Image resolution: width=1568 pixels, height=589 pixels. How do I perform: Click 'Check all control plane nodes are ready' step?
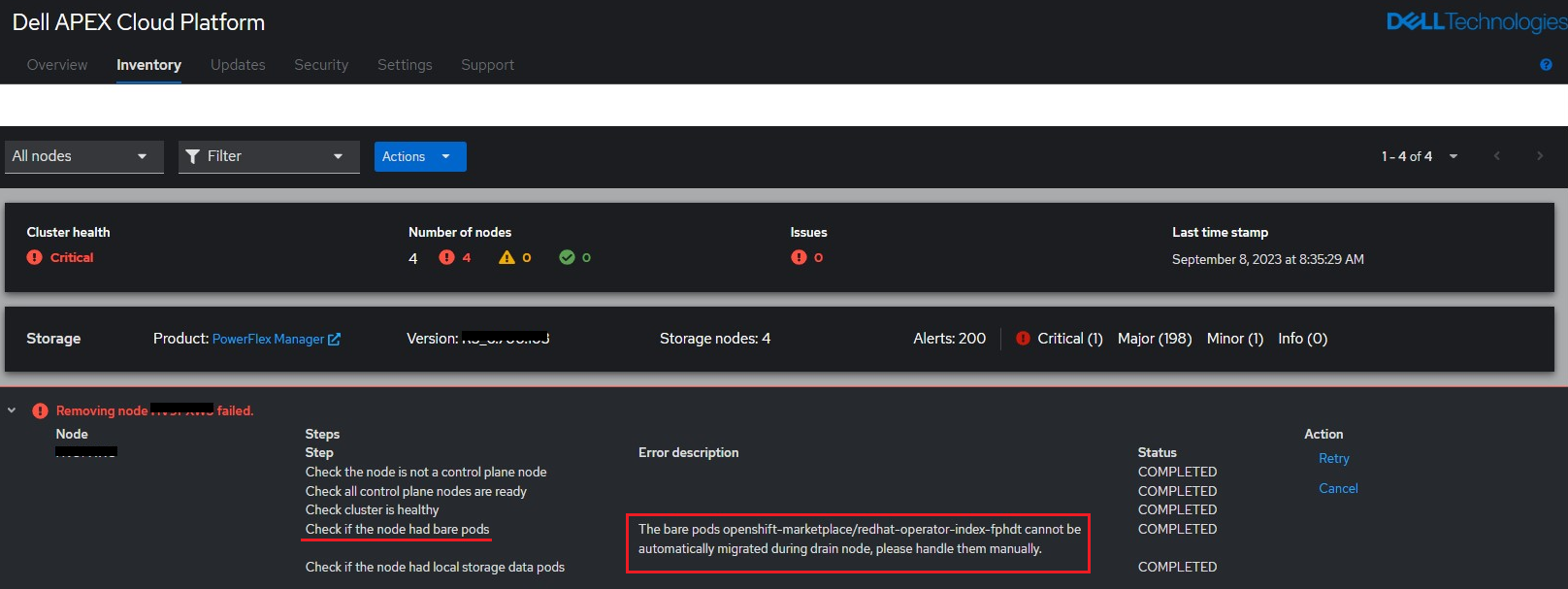click(x=416, y=491)
